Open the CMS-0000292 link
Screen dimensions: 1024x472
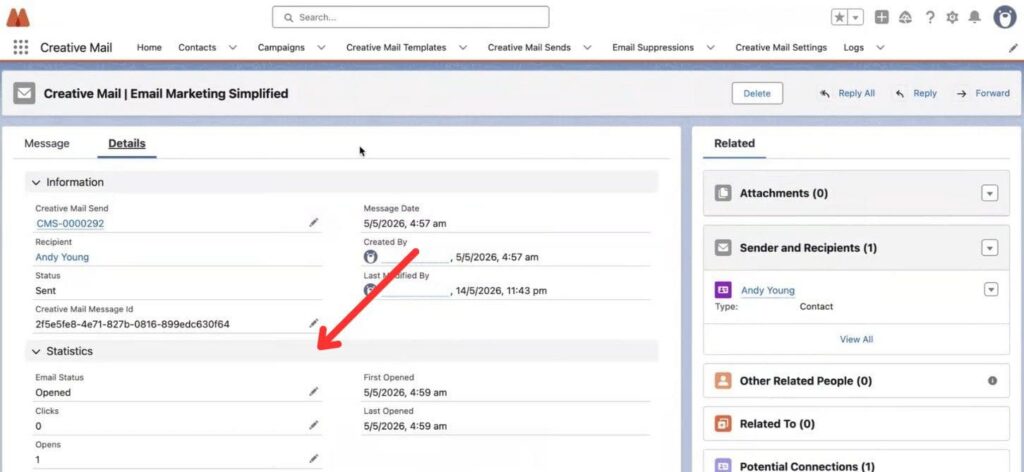pyautogui.click(x=70, y=223)
